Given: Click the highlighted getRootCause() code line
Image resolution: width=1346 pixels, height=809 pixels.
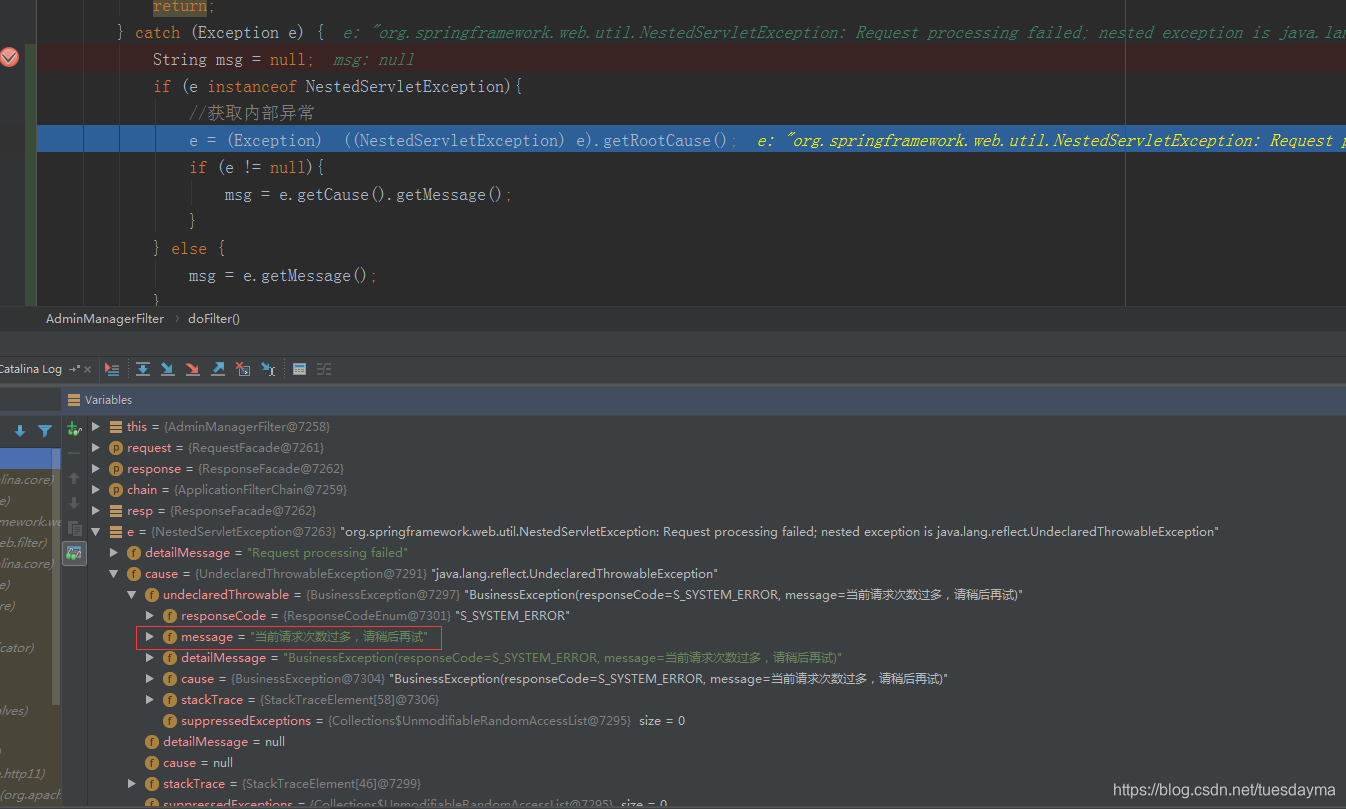Looking at the screenshot, I should (x=691, y=140).
